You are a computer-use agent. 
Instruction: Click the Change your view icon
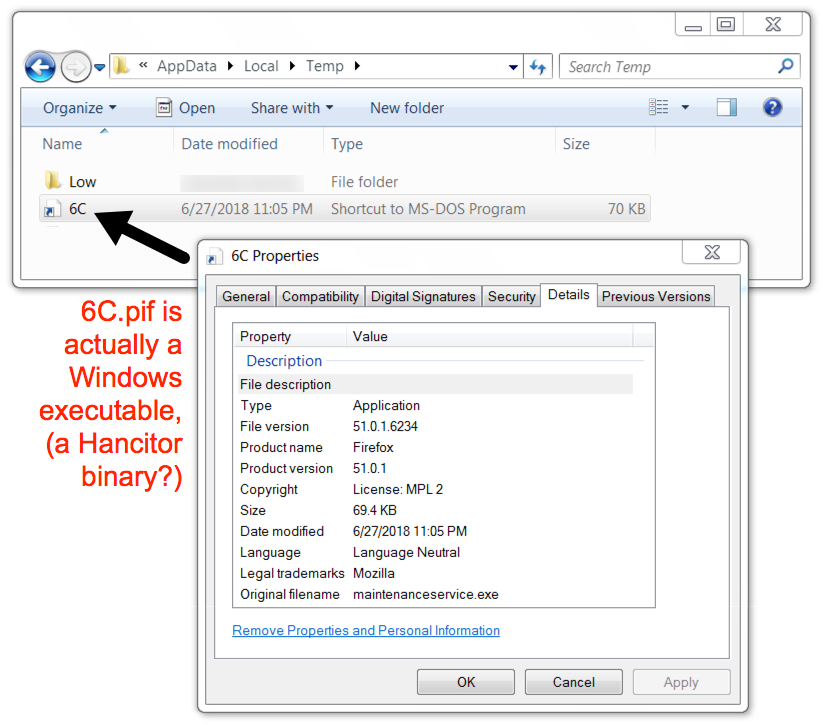tap(658, 107)
